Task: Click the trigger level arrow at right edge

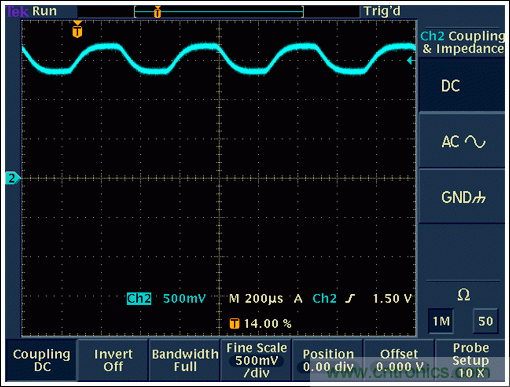Action: click(x=411, y=61)
